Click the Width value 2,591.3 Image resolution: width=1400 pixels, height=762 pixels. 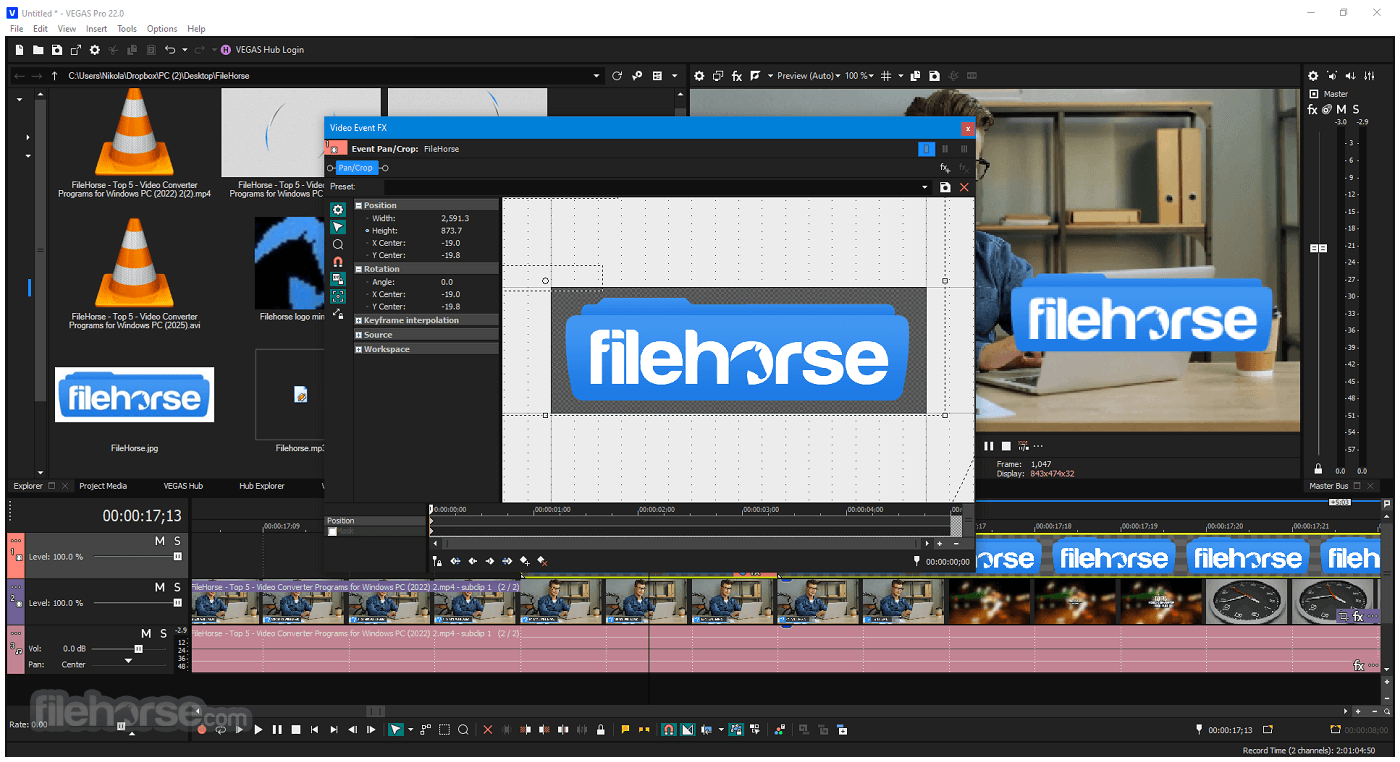coord(455,218)
